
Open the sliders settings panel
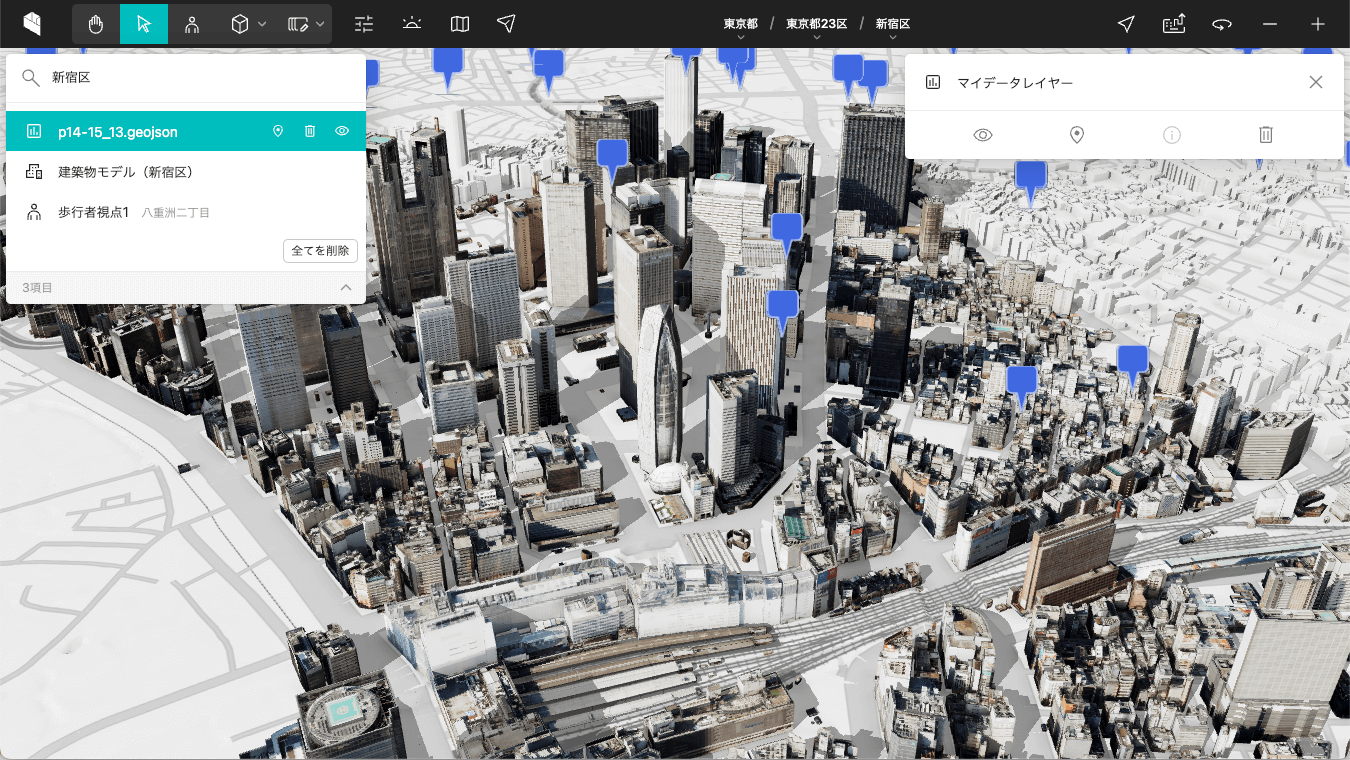[x=364, y=24]
